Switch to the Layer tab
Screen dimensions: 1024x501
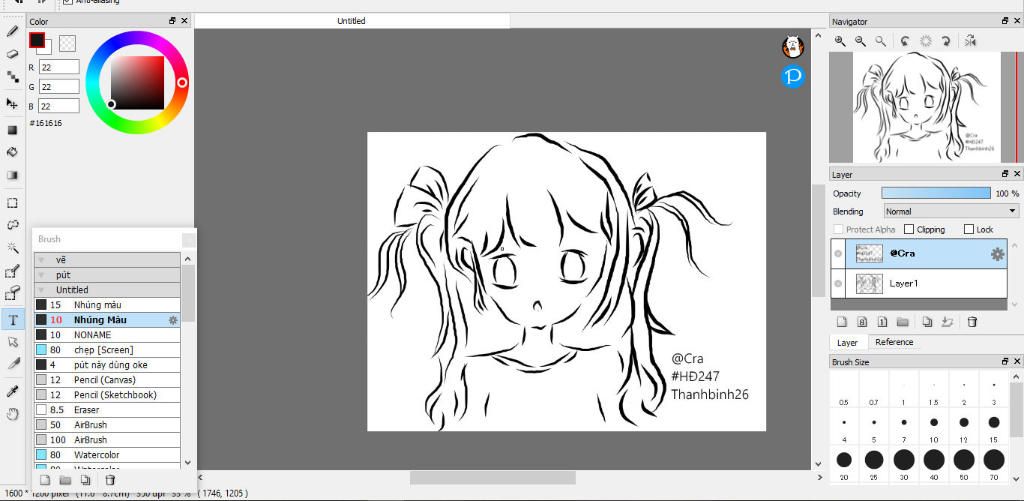click(847, 342)
